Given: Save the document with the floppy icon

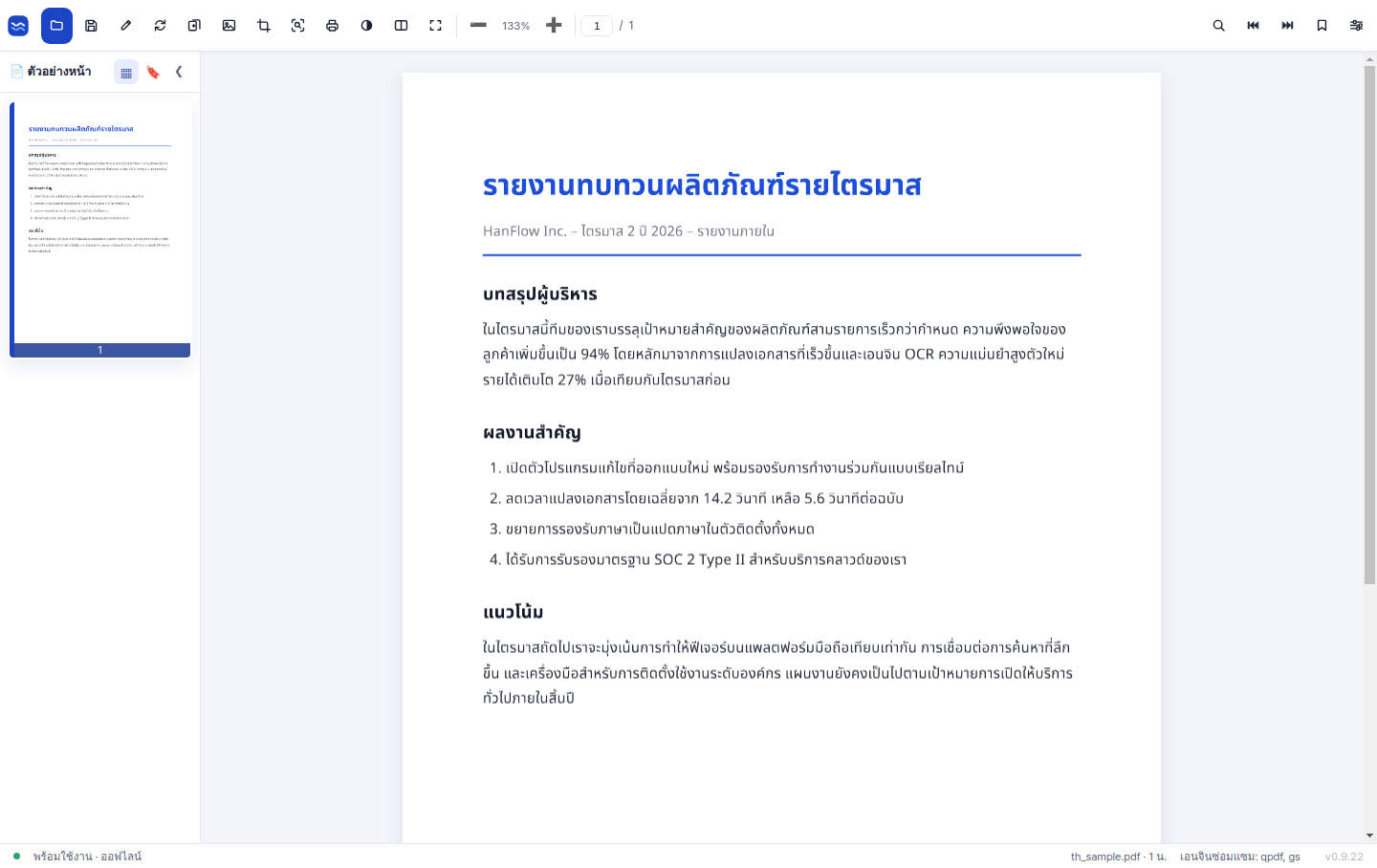Looking at the screenshot, I should pos(91,26).
